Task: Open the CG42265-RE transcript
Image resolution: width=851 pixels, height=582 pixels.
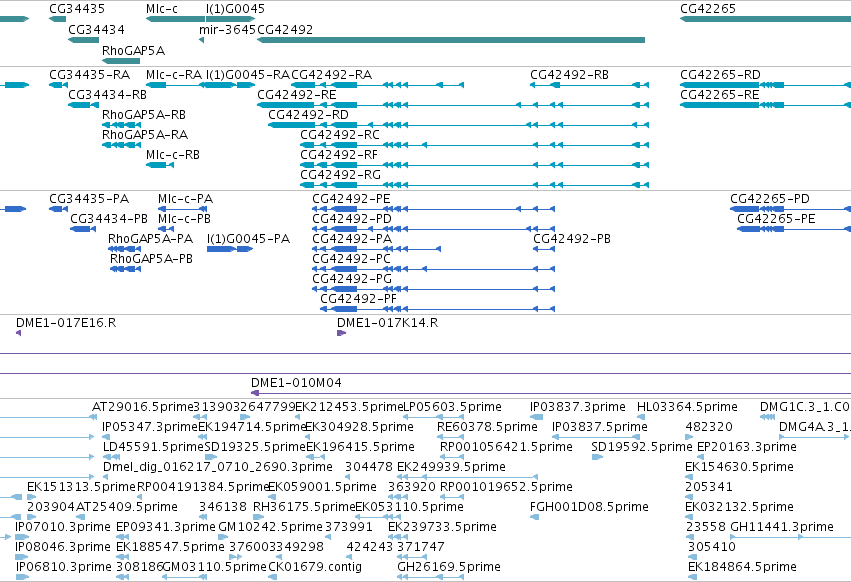Action: pyautogui.click(x=720, y=94)
